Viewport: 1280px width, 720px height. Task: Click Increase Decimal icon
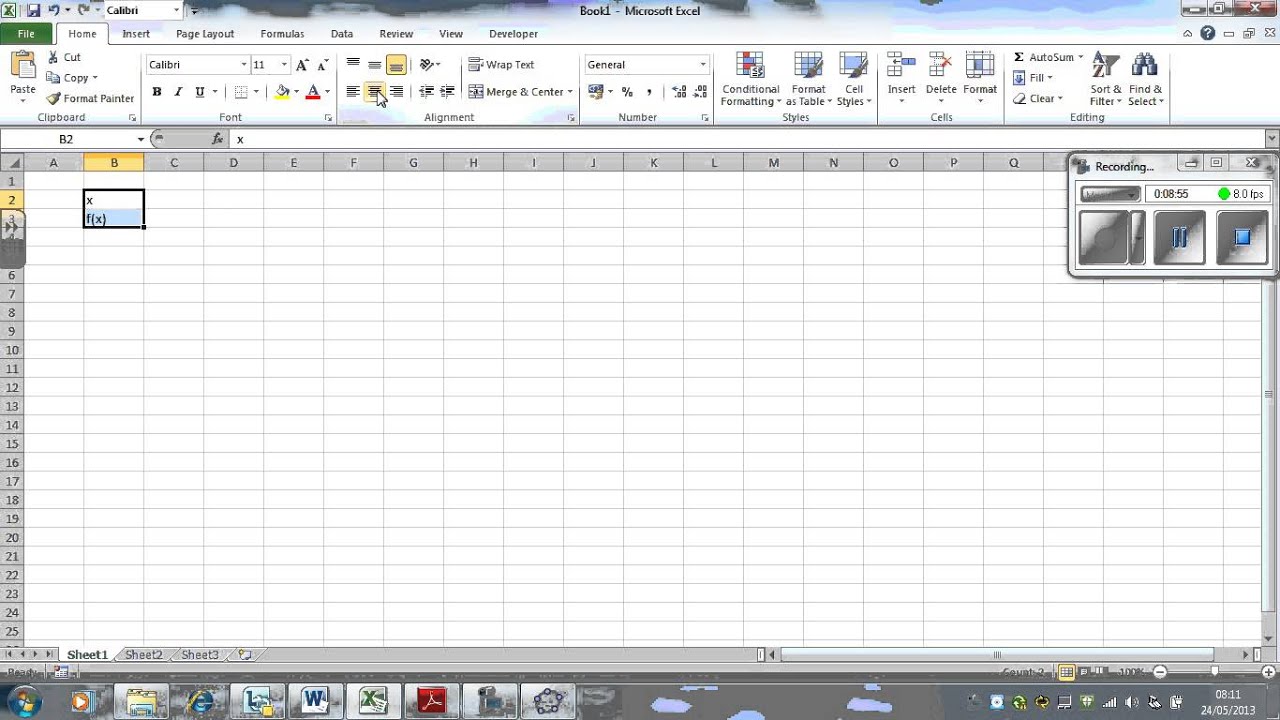680,92
